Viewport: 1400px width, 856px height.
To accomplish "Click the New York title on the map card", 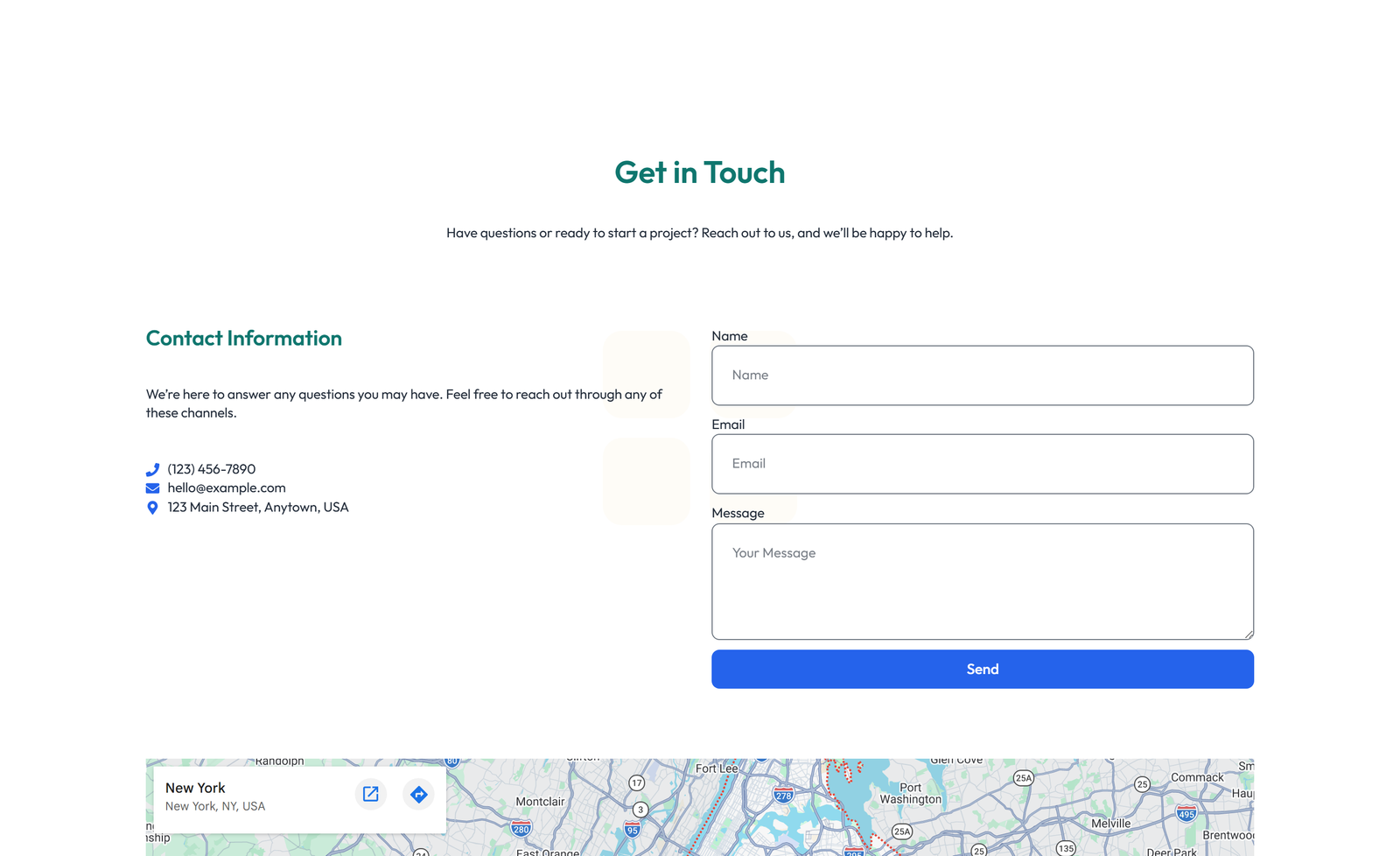I will 195,788.
